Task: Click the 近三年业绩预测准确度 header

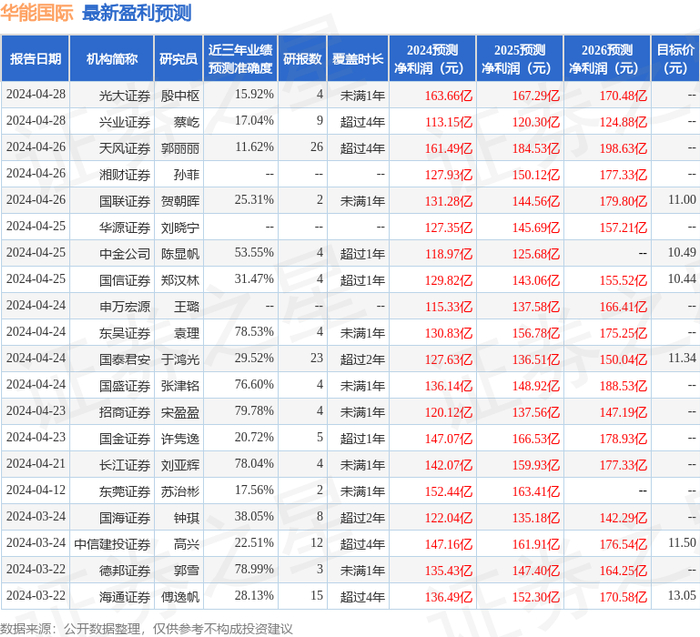Action: click(241, 59)
